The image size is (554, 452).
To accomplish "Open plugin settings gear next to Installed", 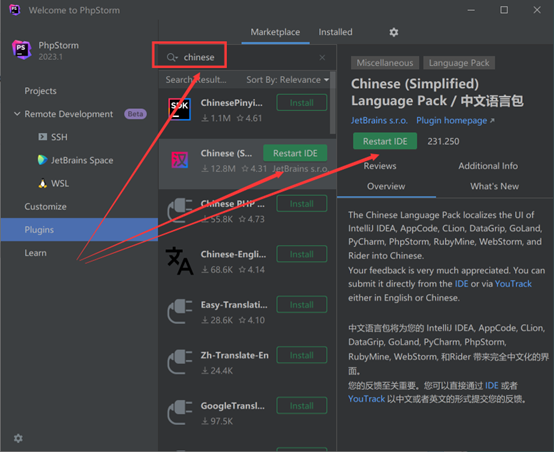I will point(394,32).
